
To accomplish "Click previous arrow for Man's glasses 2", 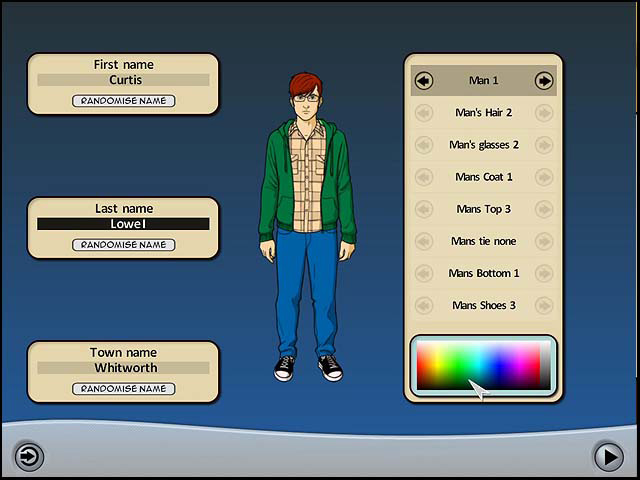I will (424, 145).
